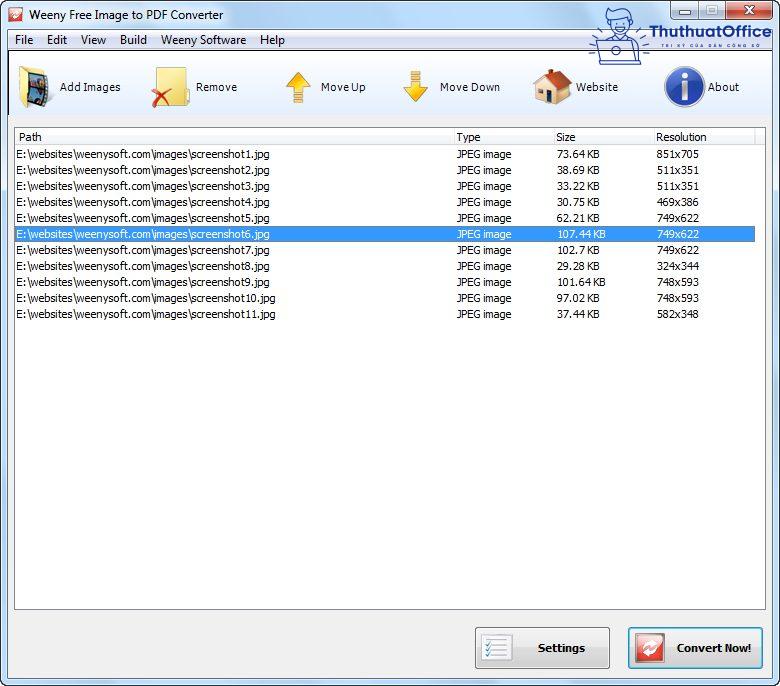This screenshot has width=780, height=686.
Task: Select the screenshot11.jpg row
Action: (385, 314)
